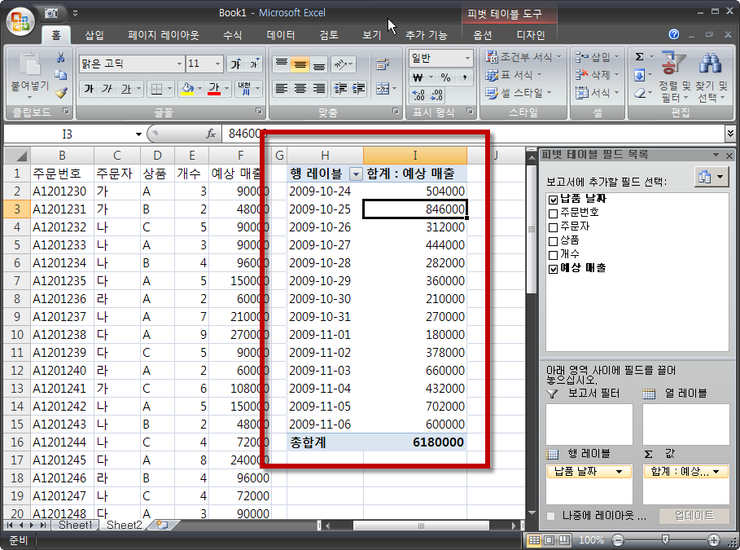This screenshot has height=550, width=740.
Task: Open the 행 레이블 filter dropdown
Action: tap(355, 174)
